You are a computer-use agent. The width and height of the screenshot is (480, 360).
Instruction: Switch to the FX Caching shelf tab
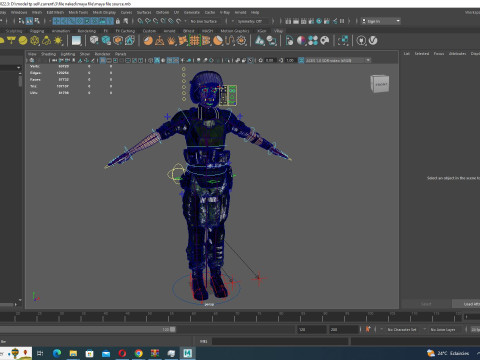click(125, 31)
